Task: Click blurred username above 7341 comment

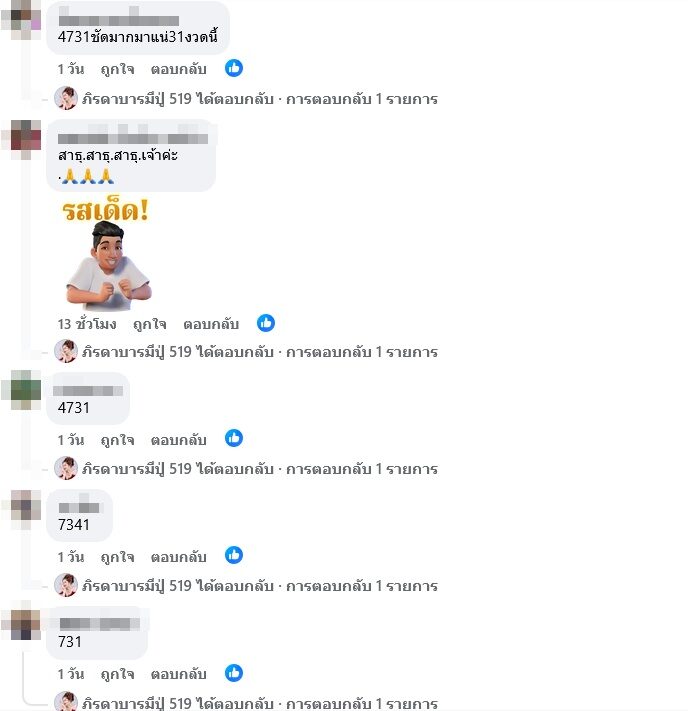Action: pos(79,507)
